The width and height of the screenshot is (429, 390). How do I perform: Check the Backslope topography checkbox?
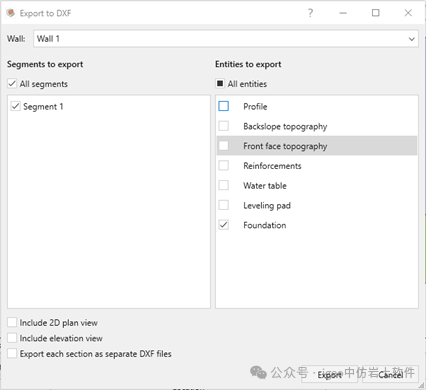224,126
